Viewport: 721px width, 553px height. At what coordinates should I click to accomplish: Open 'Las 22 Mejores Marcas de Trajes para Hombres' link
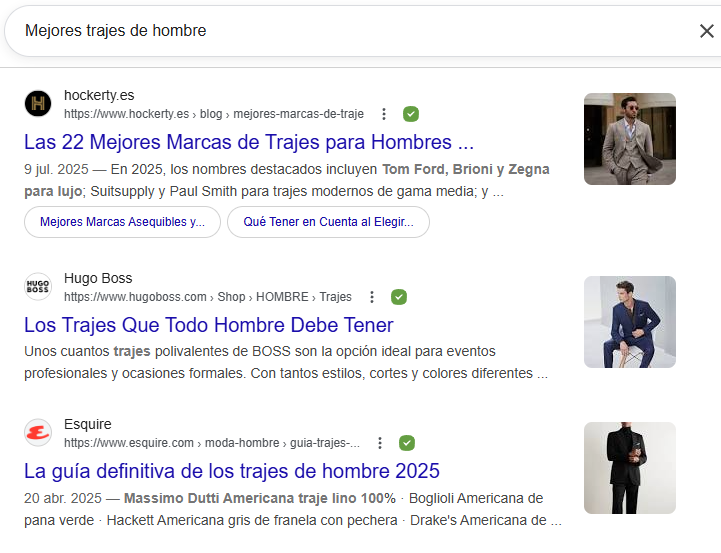pos(249,142)
